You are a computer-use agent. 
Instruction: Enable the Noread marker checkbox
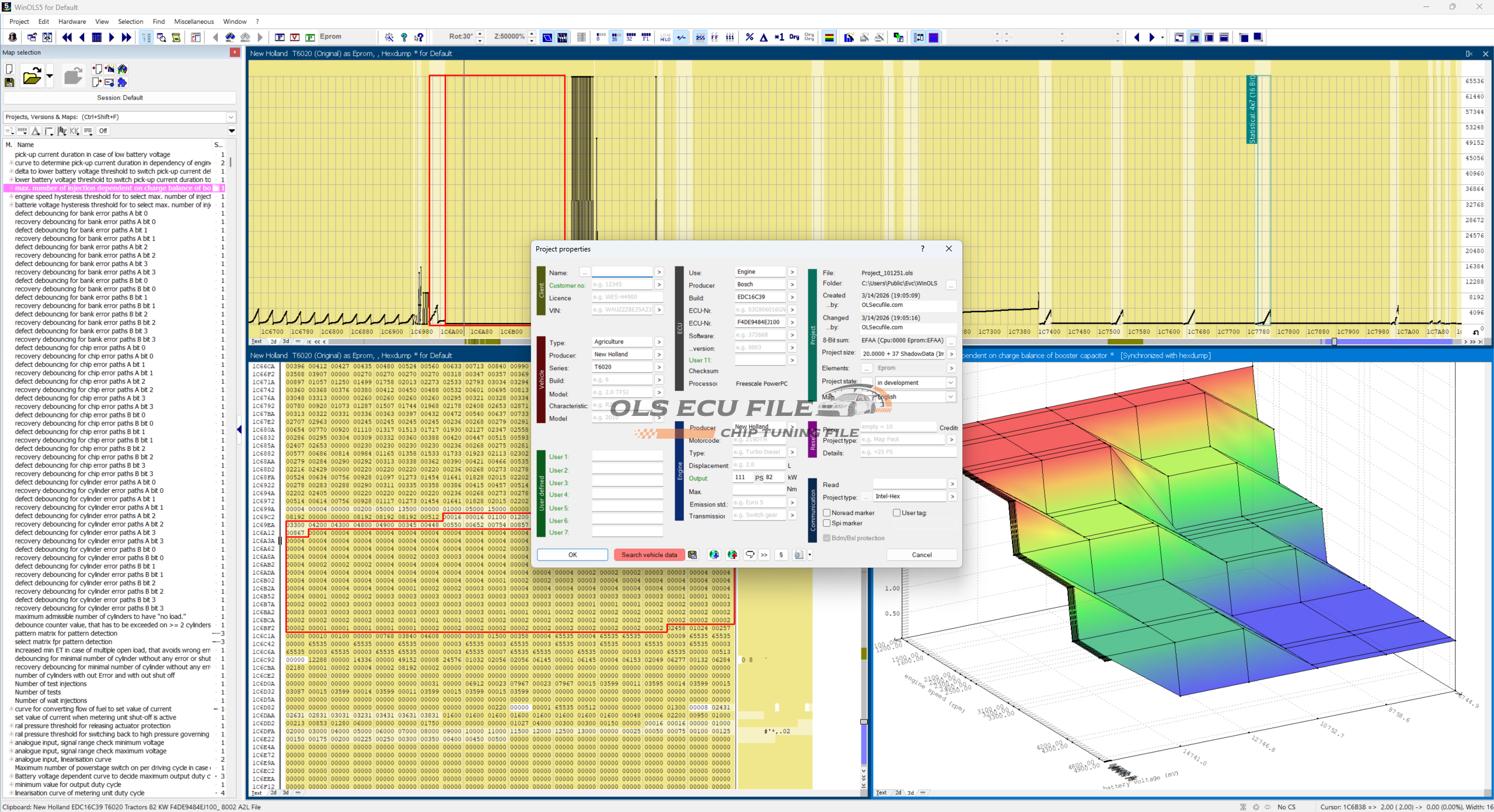[x=827, y=513]
